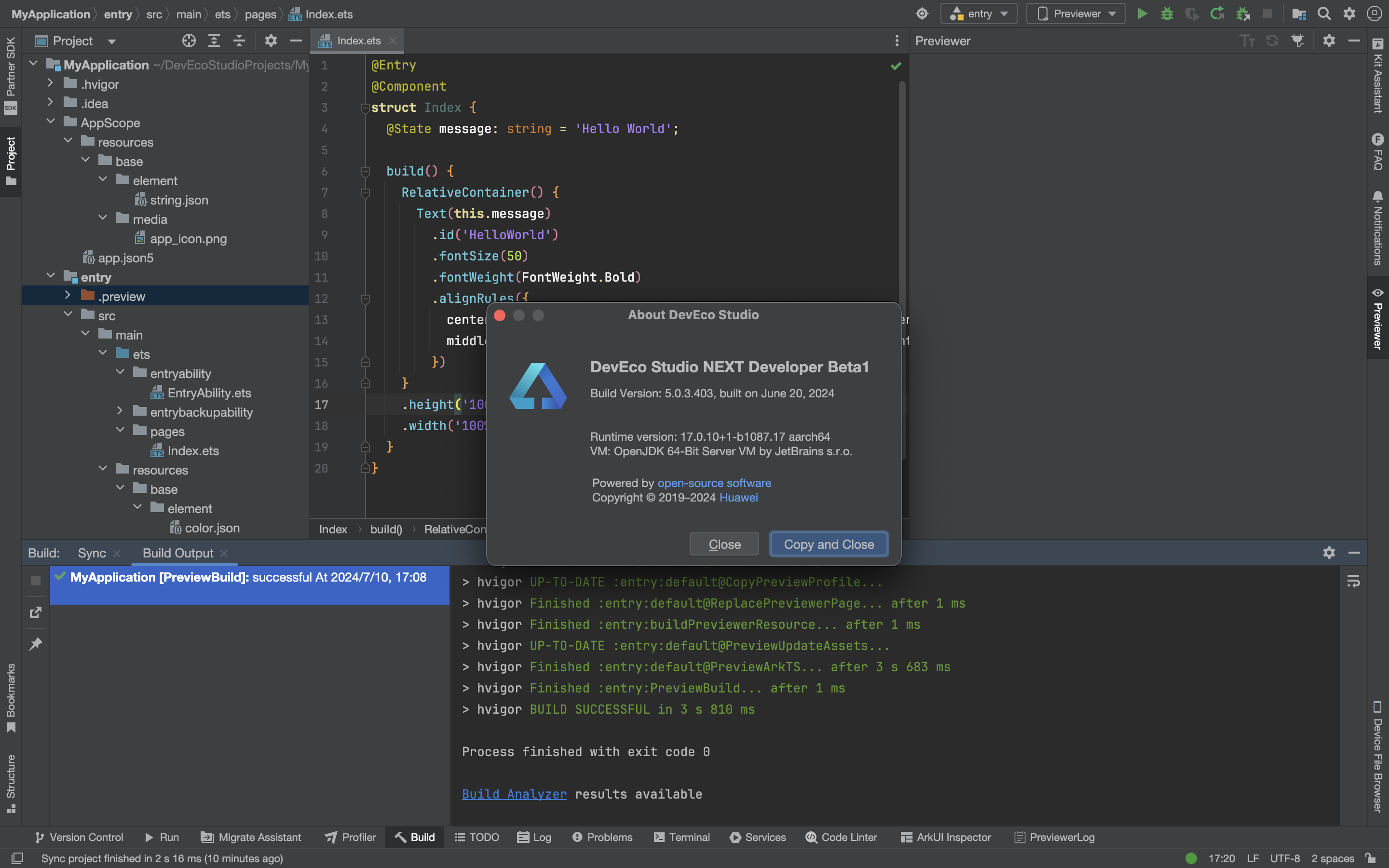
Task: Click the 2 spaces indent setting in status bar
Action: [1332, 858]
